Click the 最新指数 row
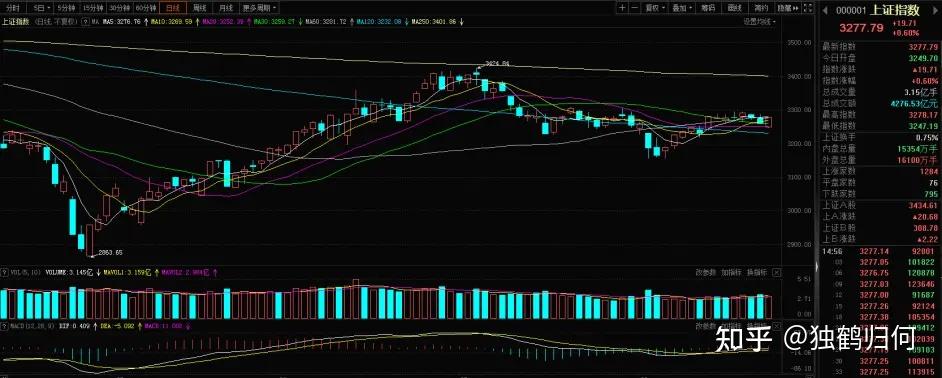Image resolution: width=942 pixels, height=378 pixels. (880, 47)
